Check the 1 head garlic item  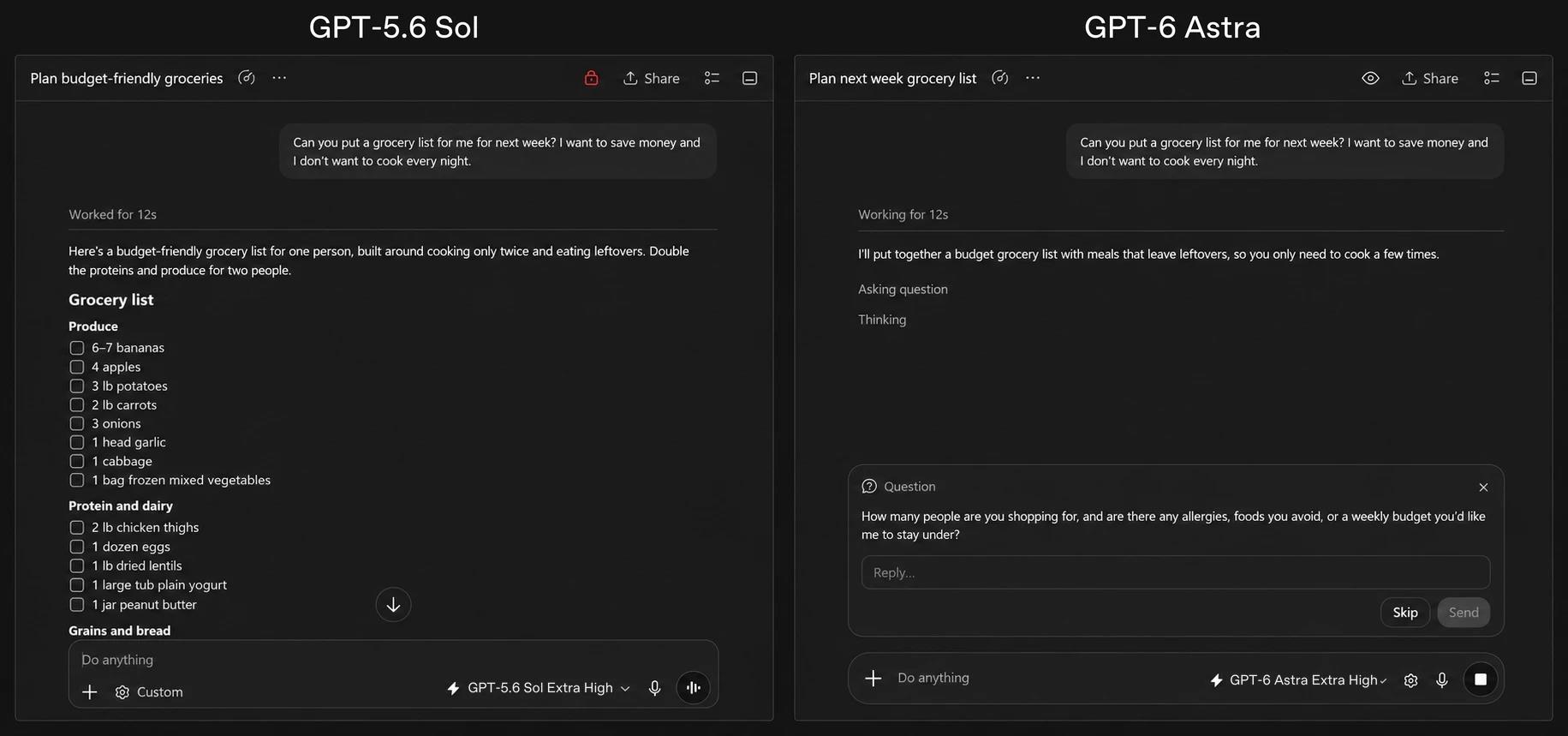point(77,443)
